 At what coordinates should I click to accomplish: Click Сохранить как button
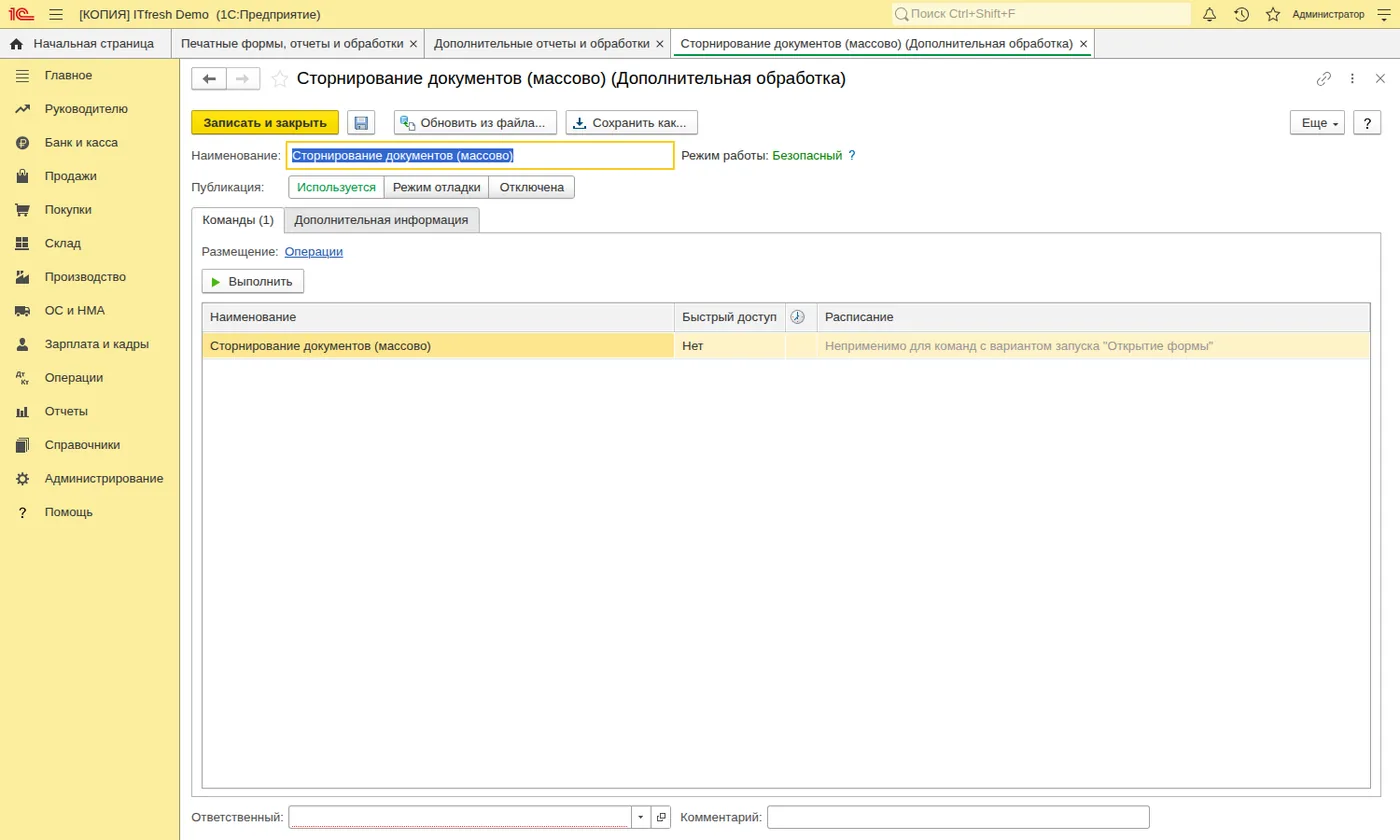[x=632, y=123]
